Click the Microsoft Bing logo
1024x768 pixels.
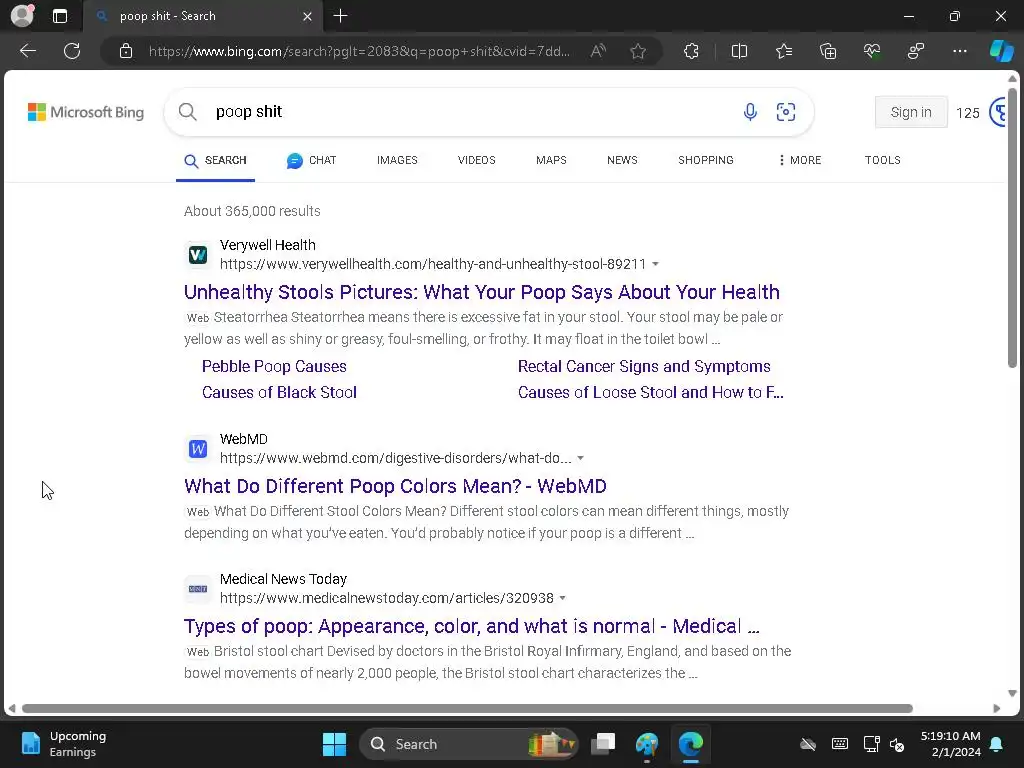click(86, 112)
